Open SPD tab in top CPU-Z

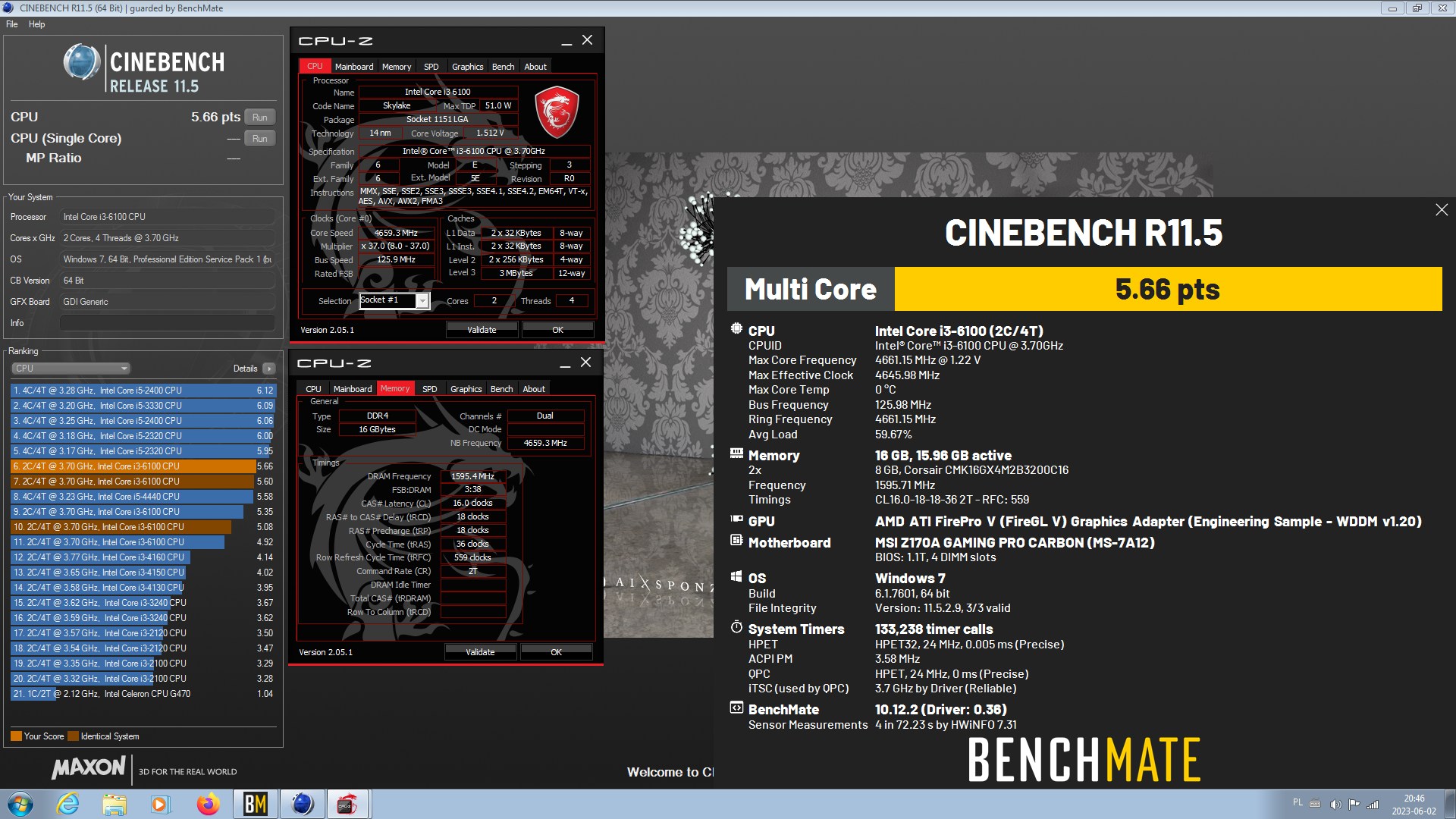click(431, 67)
